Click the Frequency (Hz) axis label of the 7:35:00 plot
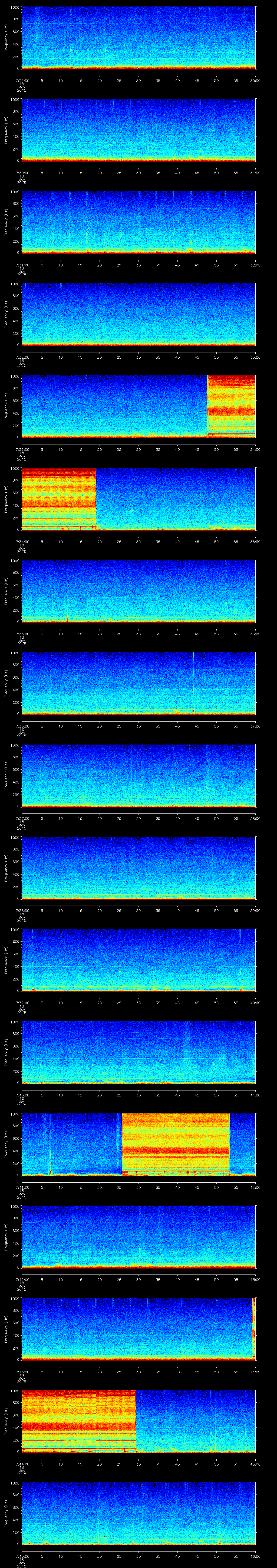 pyautogui.click(x=6, y=591)
